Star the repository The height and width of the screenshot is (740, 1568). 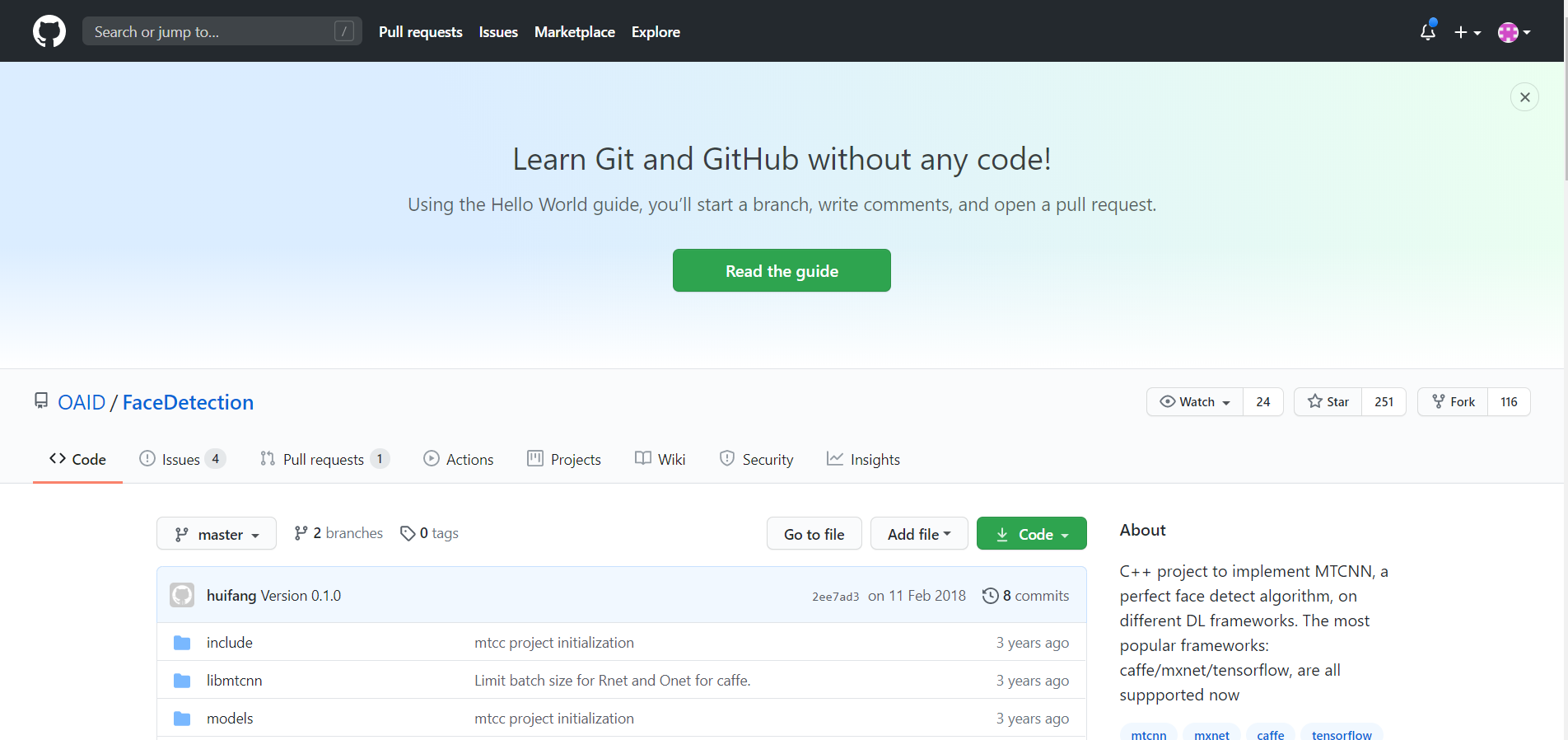(1328, 401)
